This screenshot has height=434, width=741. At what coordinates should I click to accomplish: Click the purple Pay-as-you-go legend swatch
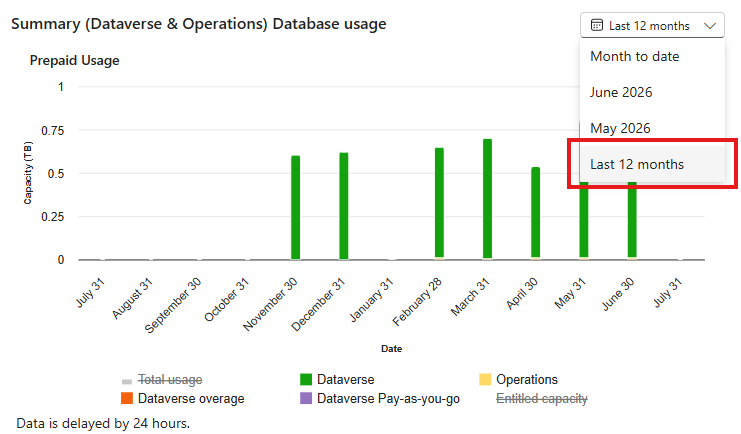[306, 399]
